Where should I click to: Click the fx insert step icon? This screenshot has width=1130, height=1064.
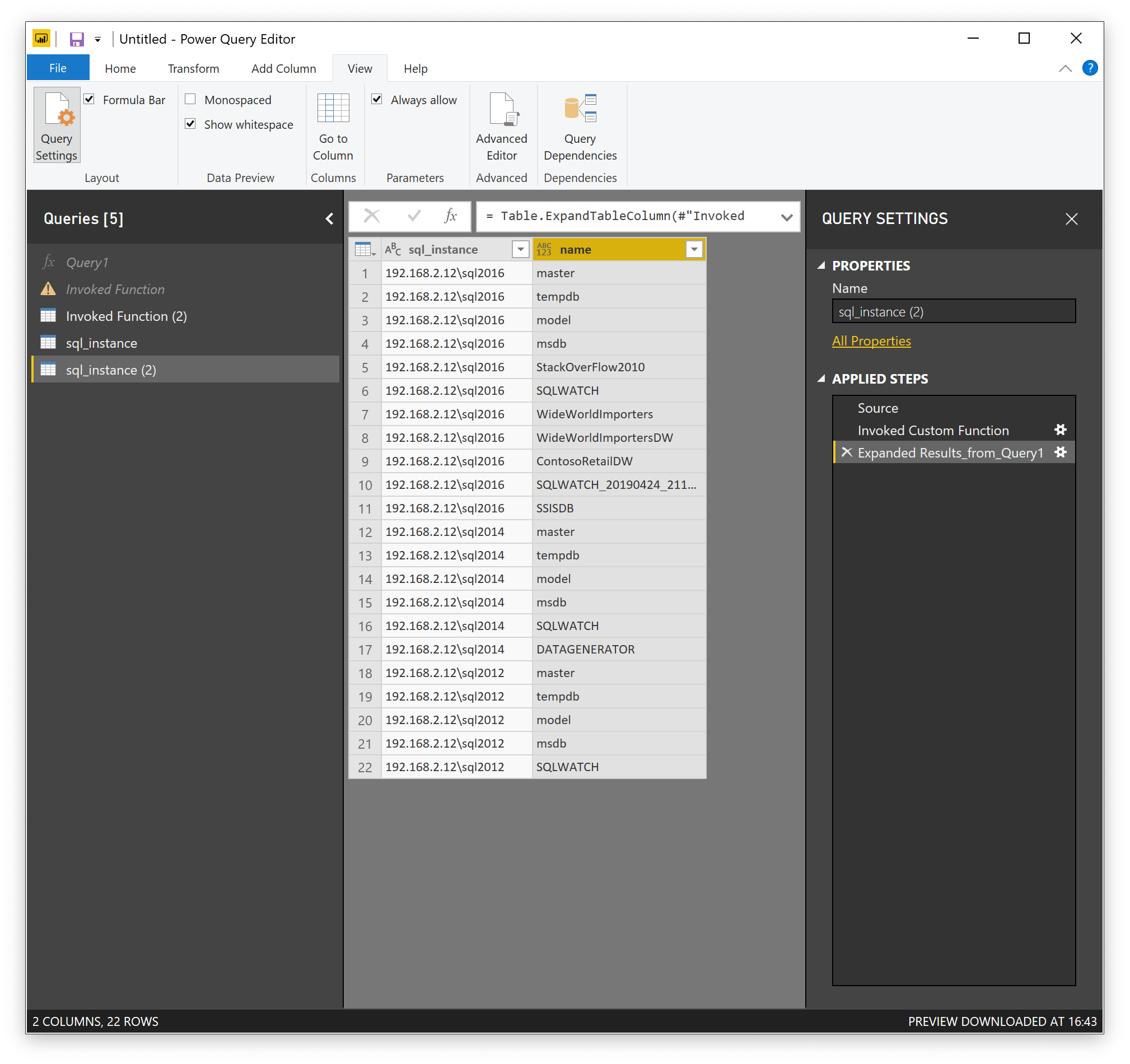(450, 216)
